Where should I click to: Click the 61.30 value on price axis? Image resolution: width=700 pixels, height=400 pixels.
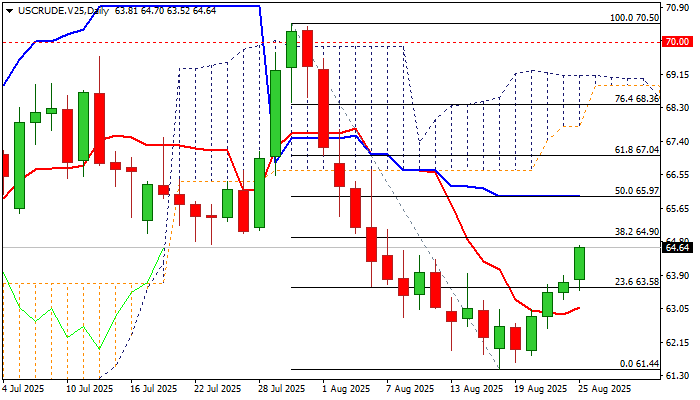coord(678,376)
